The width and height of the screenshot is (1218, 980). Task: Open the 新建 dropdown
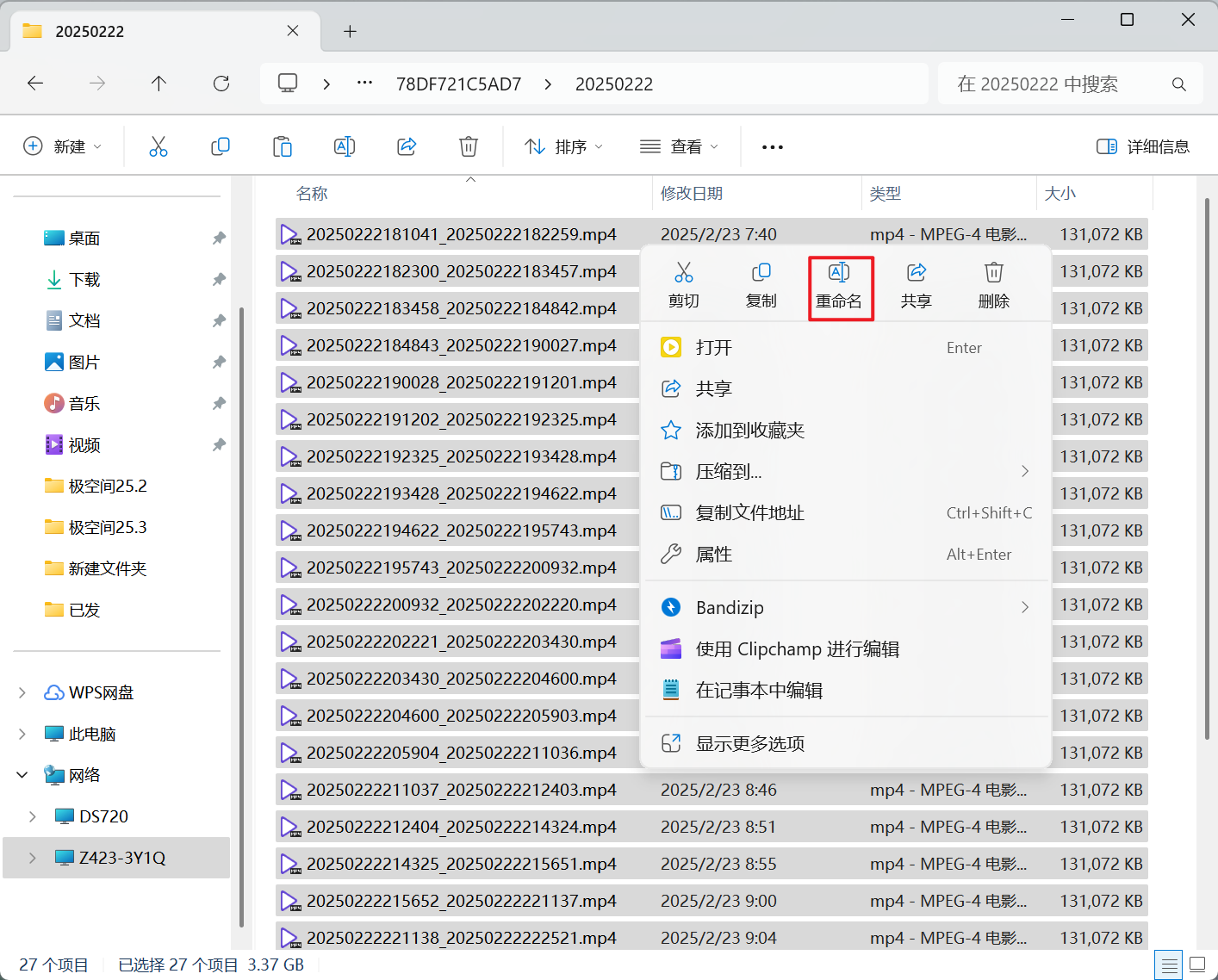[x=63, y=146]
